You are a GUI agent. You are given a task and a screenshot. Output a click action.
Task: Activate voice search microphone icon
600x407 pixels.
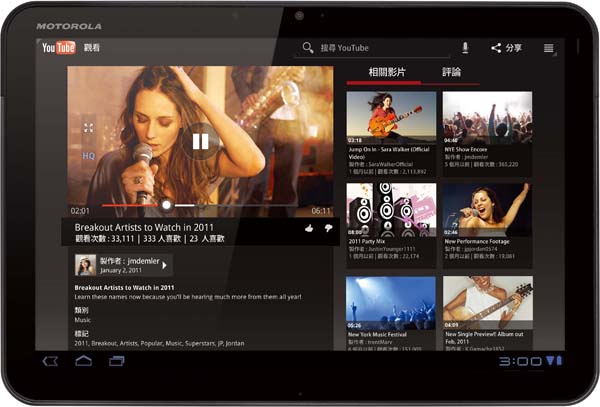465,47
